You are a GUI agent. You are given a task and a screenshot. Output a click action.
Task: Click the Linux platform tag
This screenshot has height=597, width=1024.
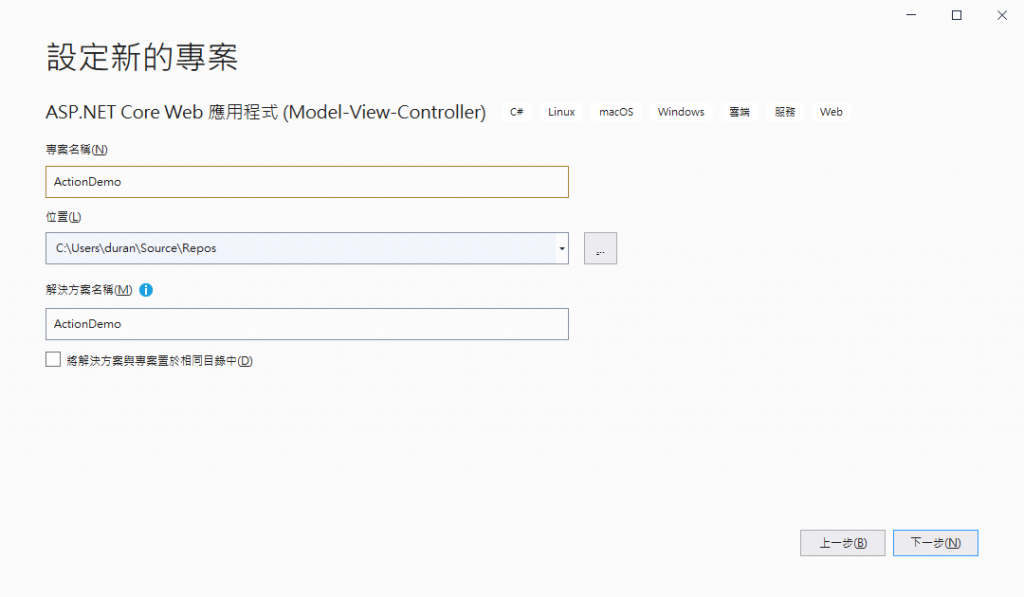pos(561,112)
